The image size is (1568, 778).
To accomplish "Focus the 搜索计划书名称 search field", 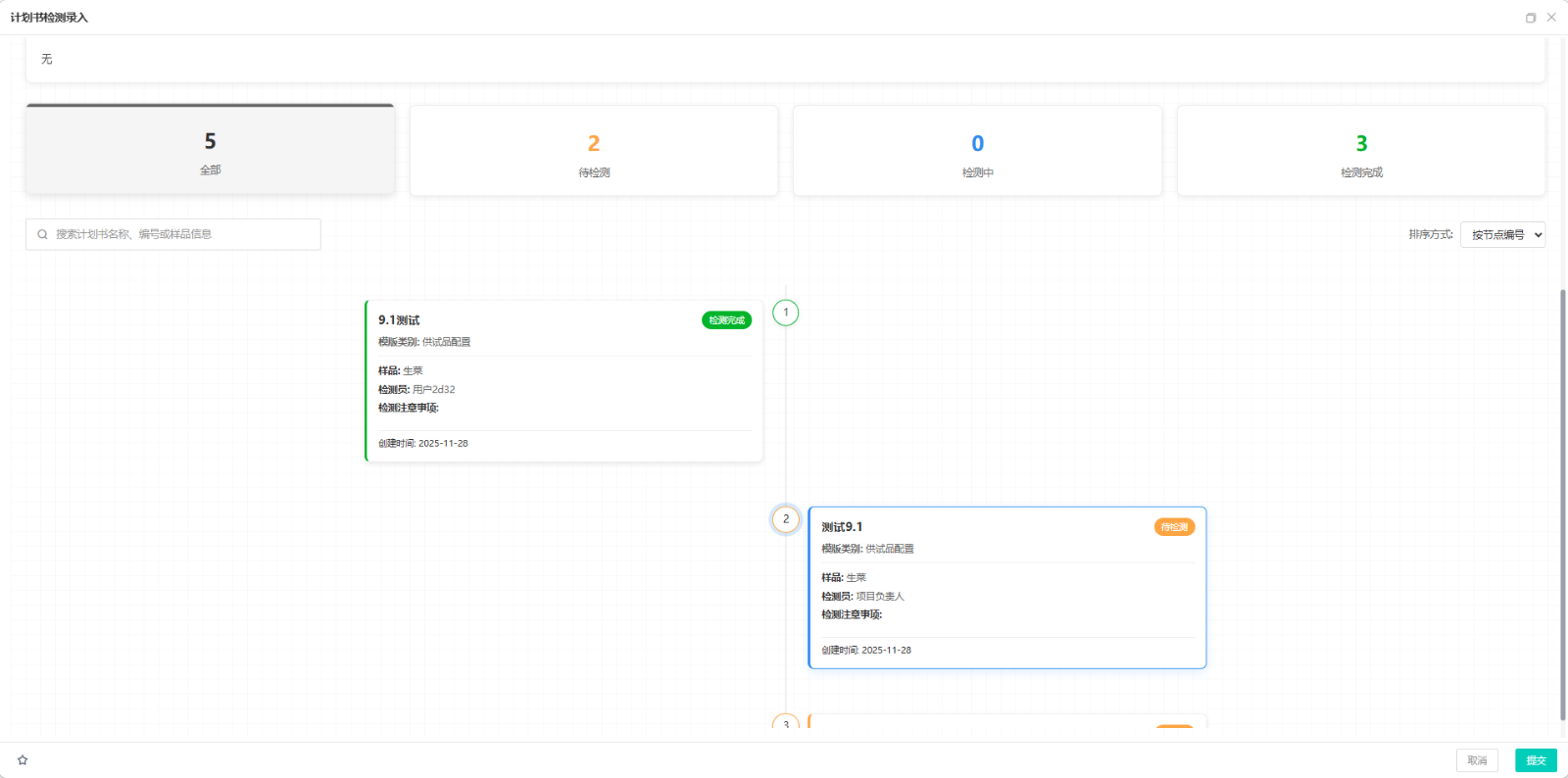I will [x=173, y=234].
